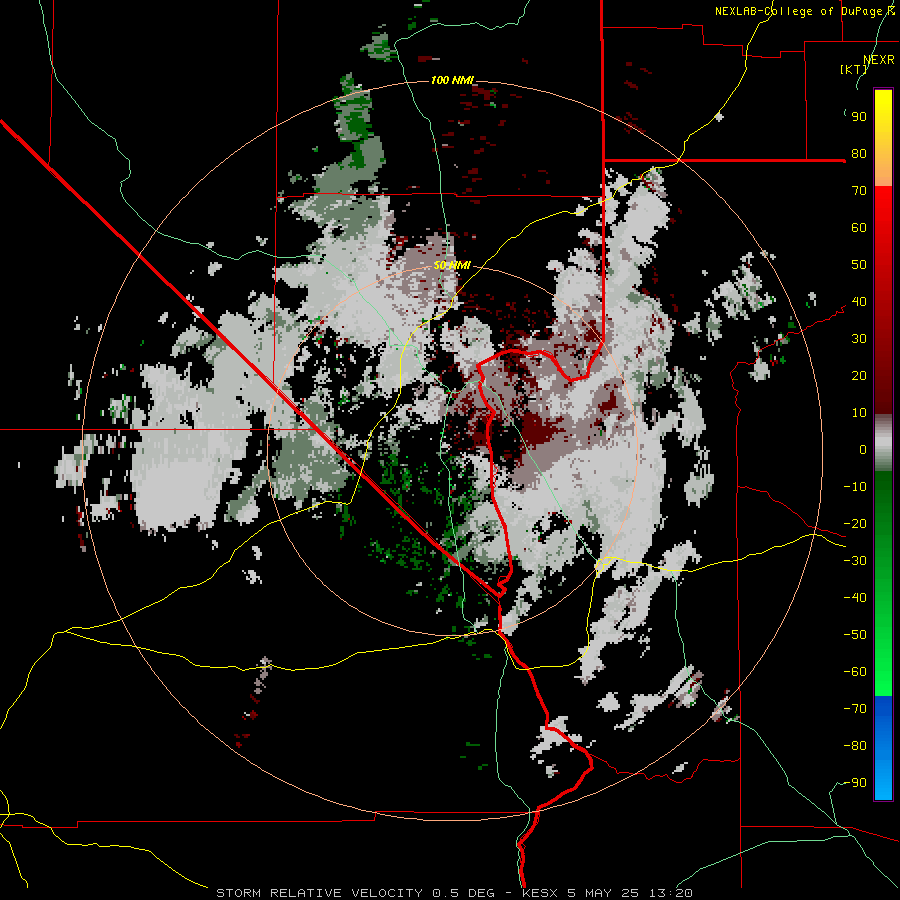Click the -90 value on the velocity scale
Viewport: 900px width, 900px height.
click(855, 783)
